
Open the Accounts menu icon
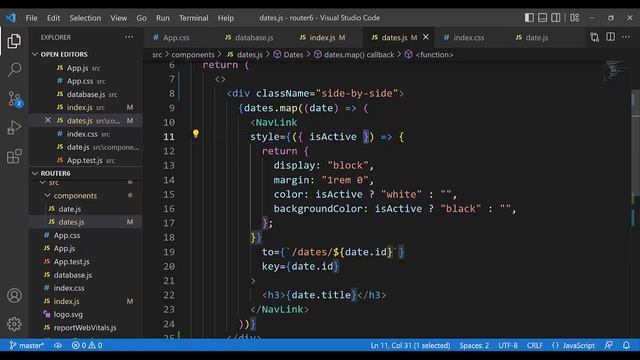14,295
